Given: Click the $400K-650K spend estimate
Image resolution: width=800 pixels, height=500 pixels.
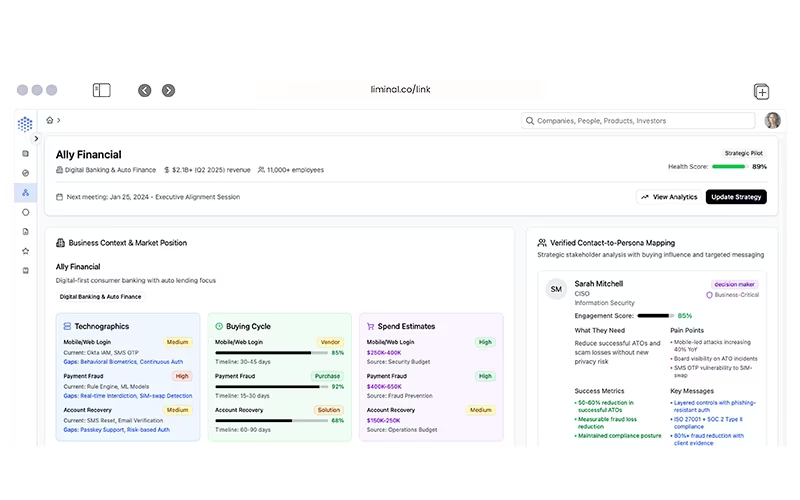Looking at the screenshot, I should [384, 387].
